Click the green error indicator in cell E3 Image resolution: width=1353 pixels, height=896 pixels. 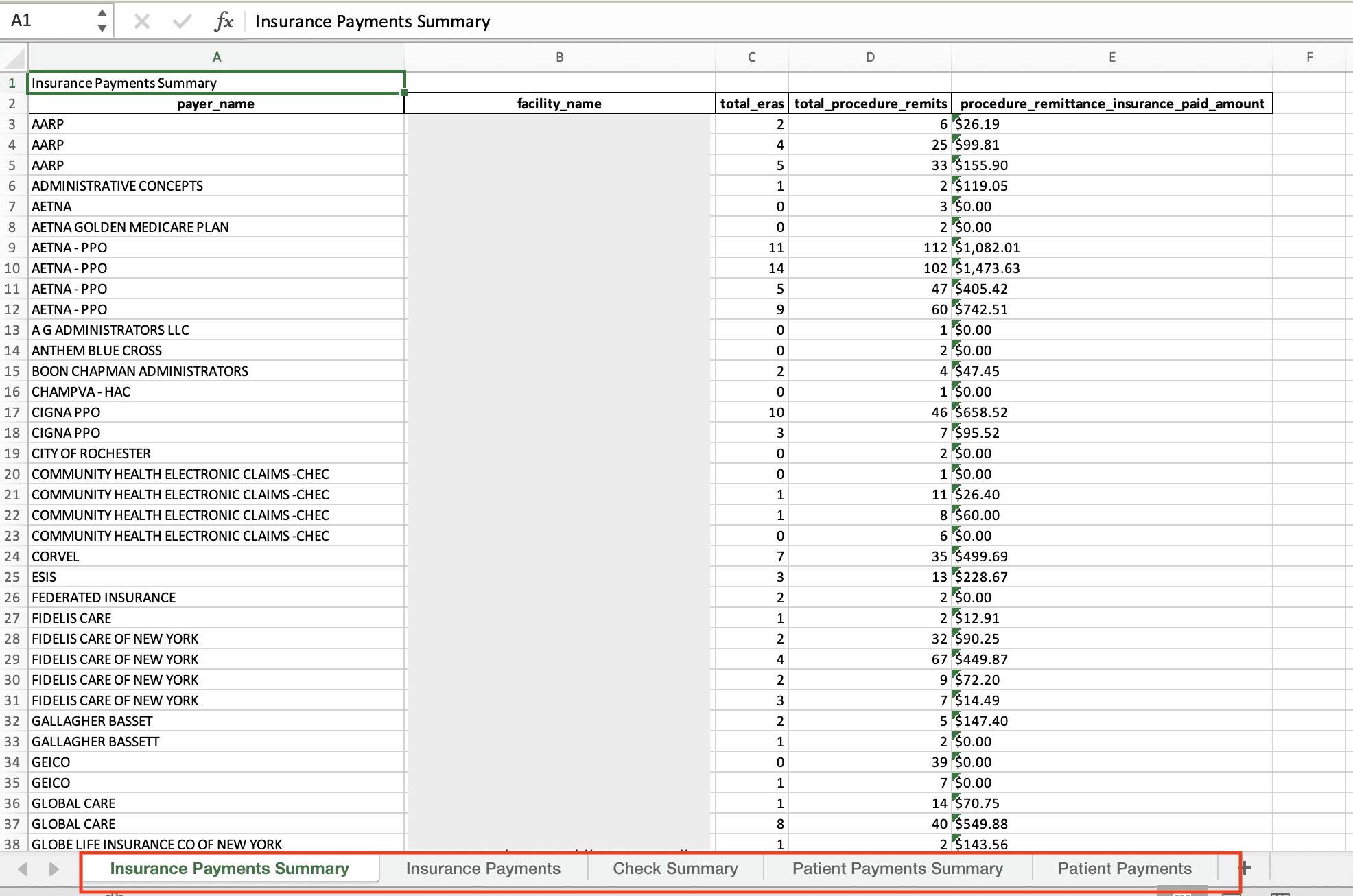pyautogui.click(x=956, y=118)
